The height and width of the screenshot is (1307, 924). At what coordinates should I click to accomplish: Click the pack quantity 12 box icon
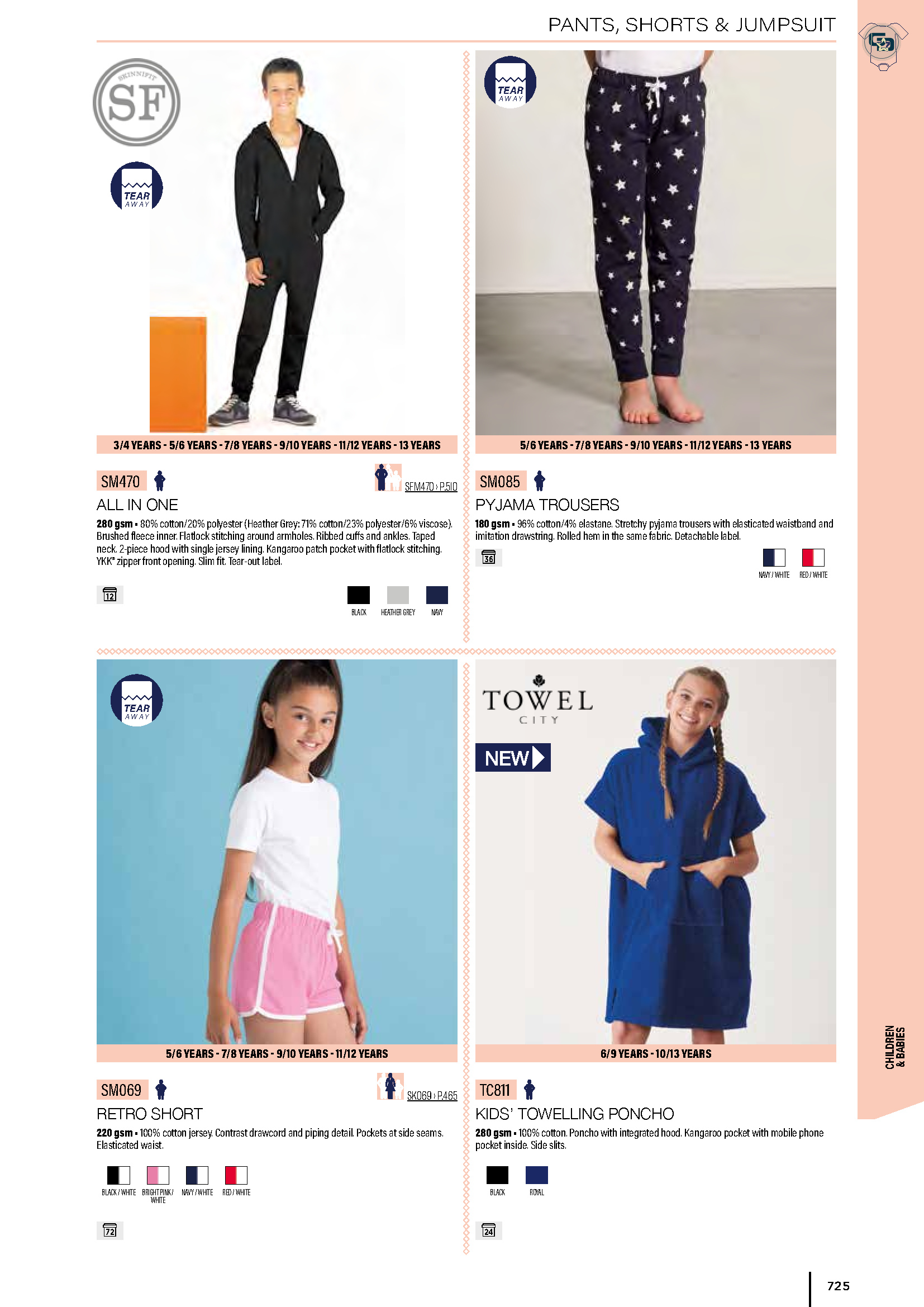pos(110,595)
